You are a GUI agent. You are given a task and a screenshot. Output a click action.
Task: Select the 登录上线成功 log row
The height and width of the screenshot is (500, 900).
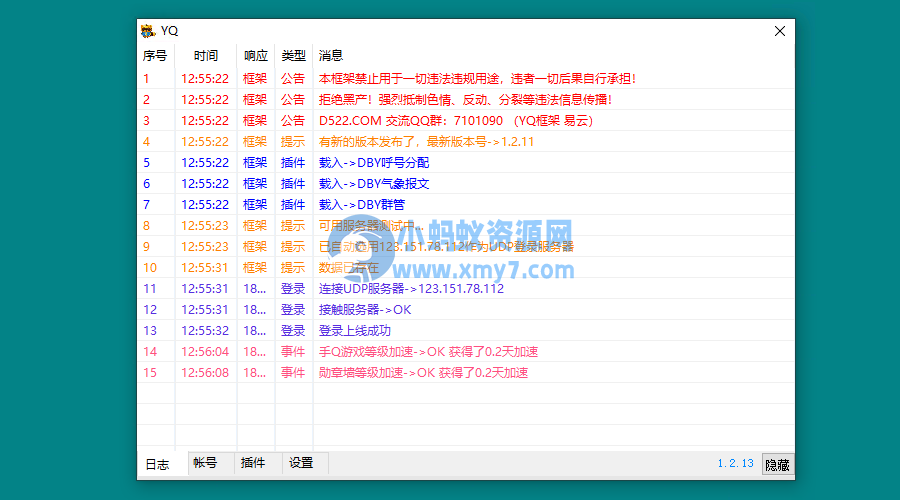[x=354, y=330]
